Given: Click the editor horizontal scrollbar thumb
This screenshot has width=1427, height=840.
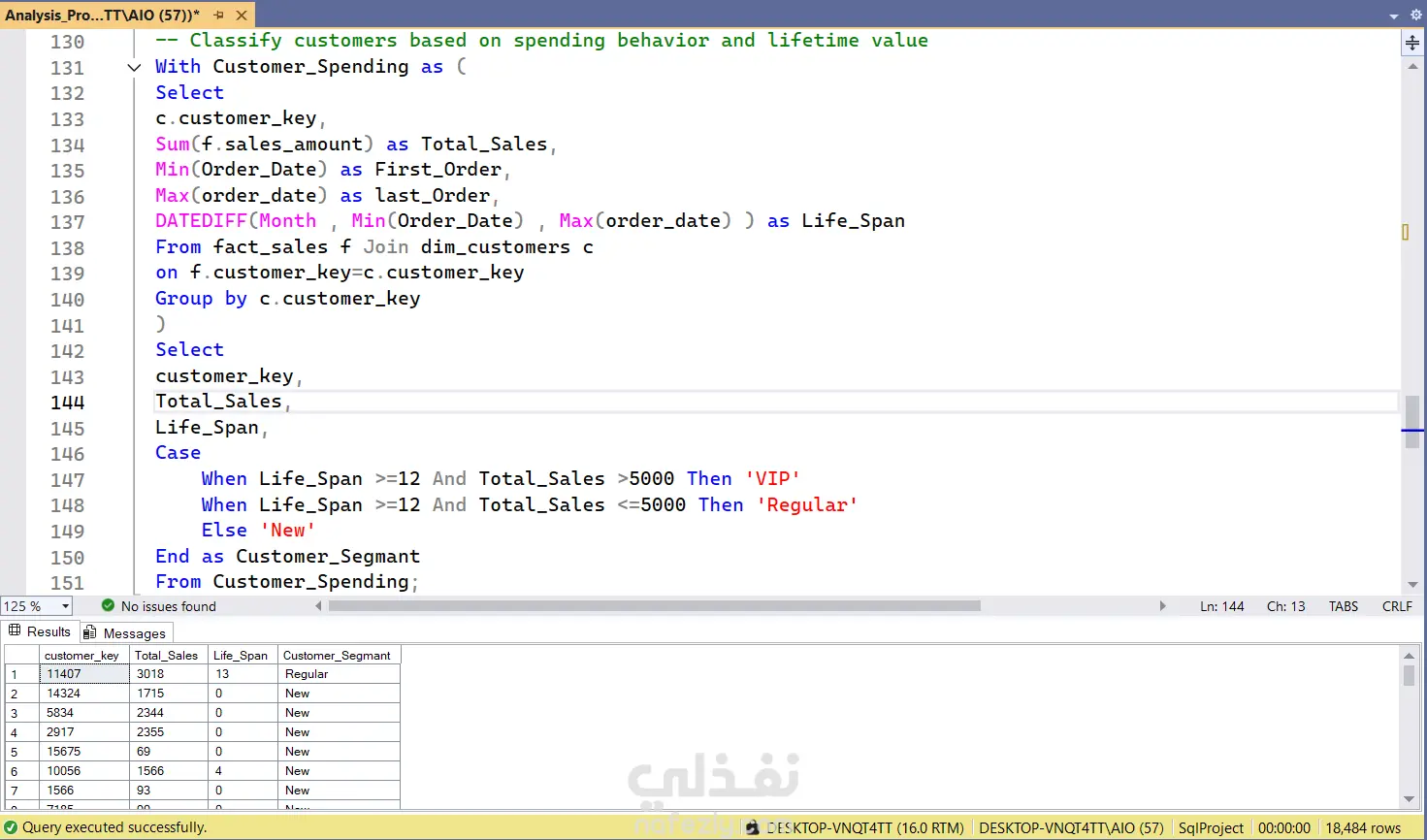Looking at the screenshot, I should [655, 606].
